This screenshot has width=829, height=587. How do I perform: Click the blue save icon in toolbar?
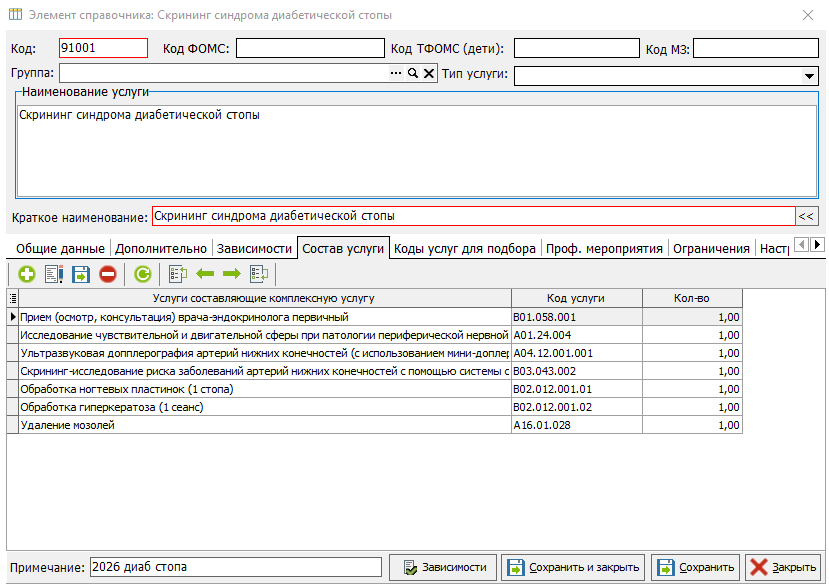click(x=81, y=274)
